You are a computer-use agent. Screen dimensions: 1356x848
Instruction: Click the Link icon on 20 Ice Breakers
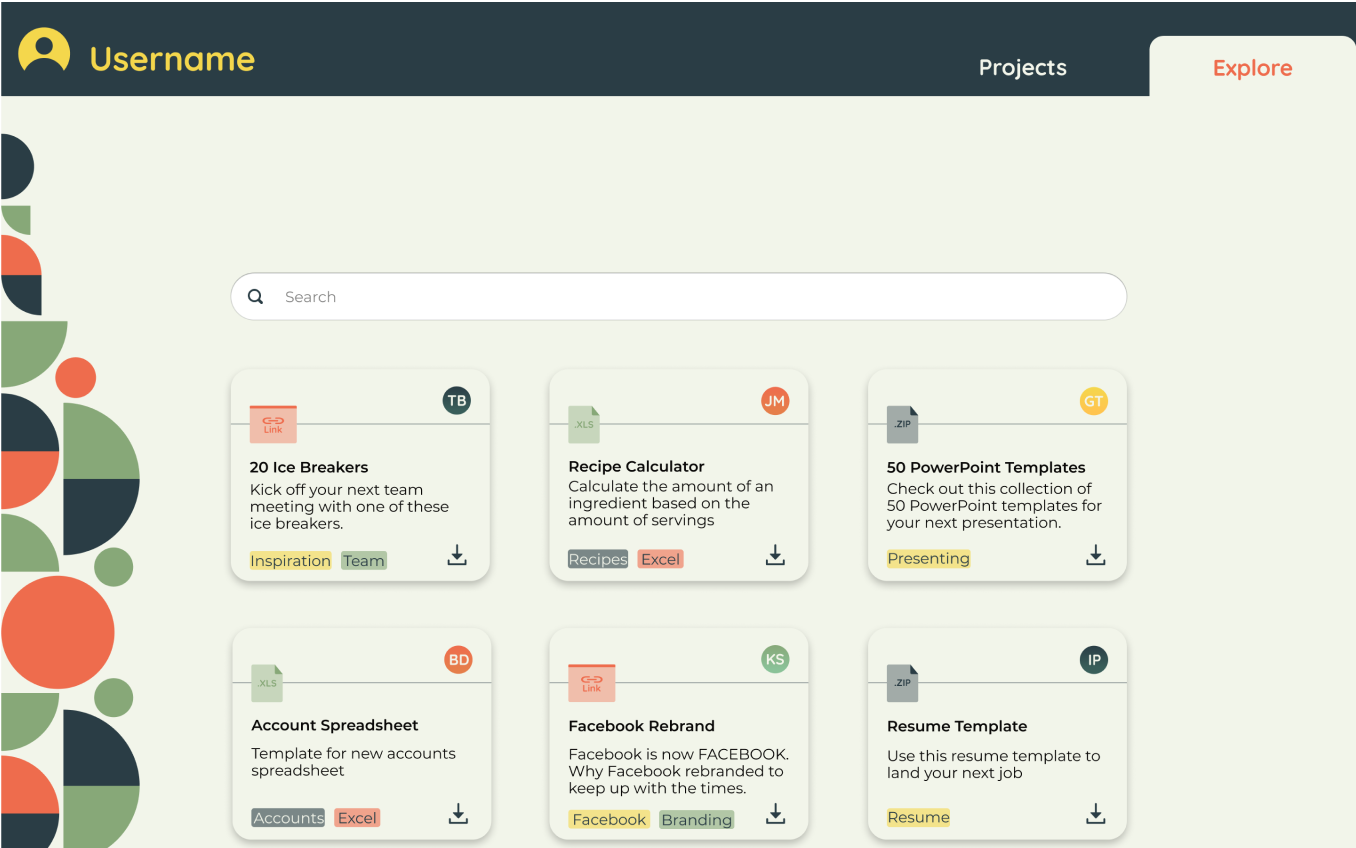point(273,424)
